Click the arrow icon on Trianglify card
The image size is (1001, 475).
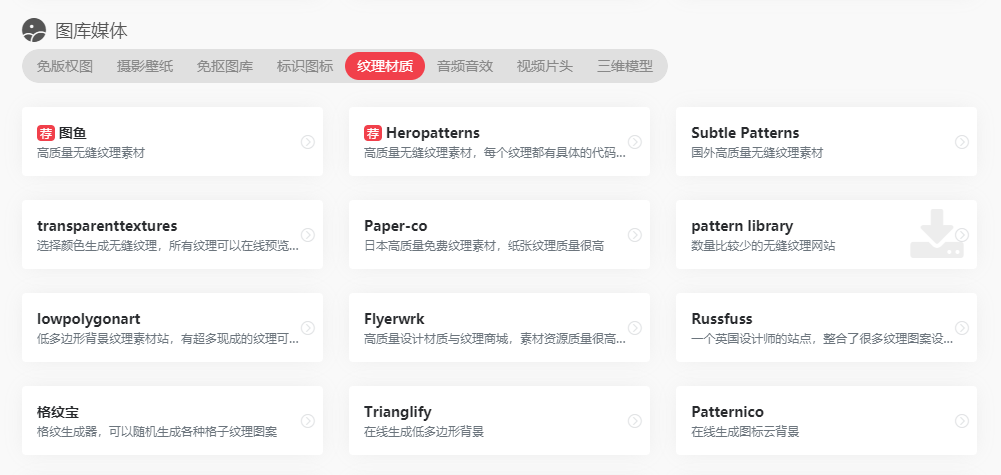tap(635, 421)
